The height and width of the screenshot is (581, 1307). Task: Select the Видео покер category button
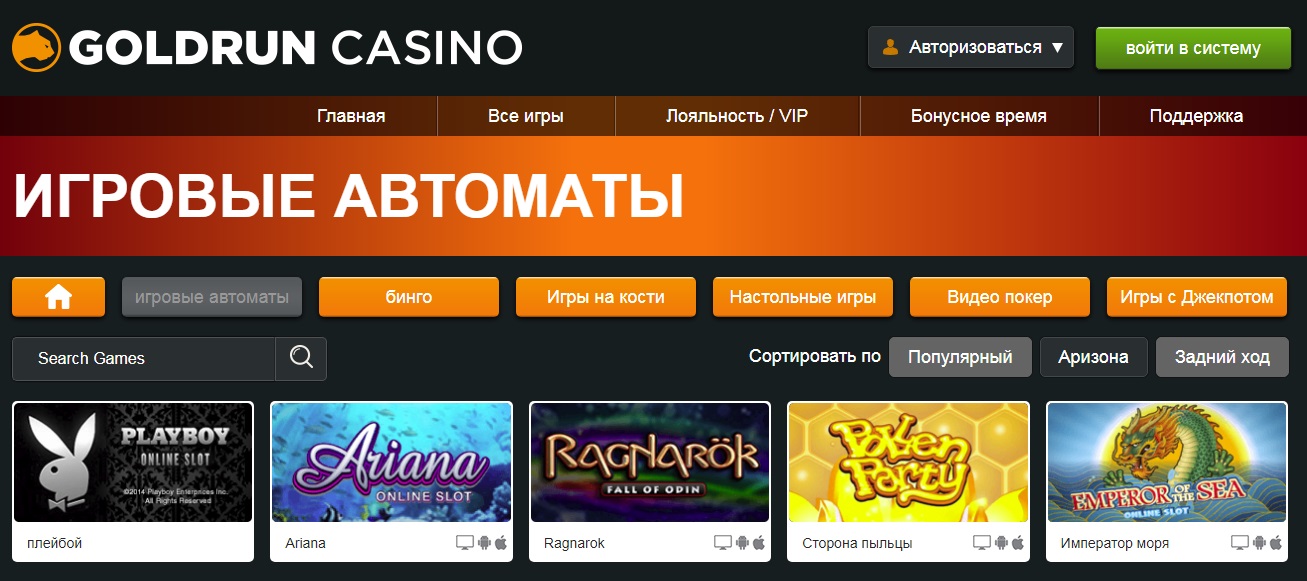(x=1000, y=297)
